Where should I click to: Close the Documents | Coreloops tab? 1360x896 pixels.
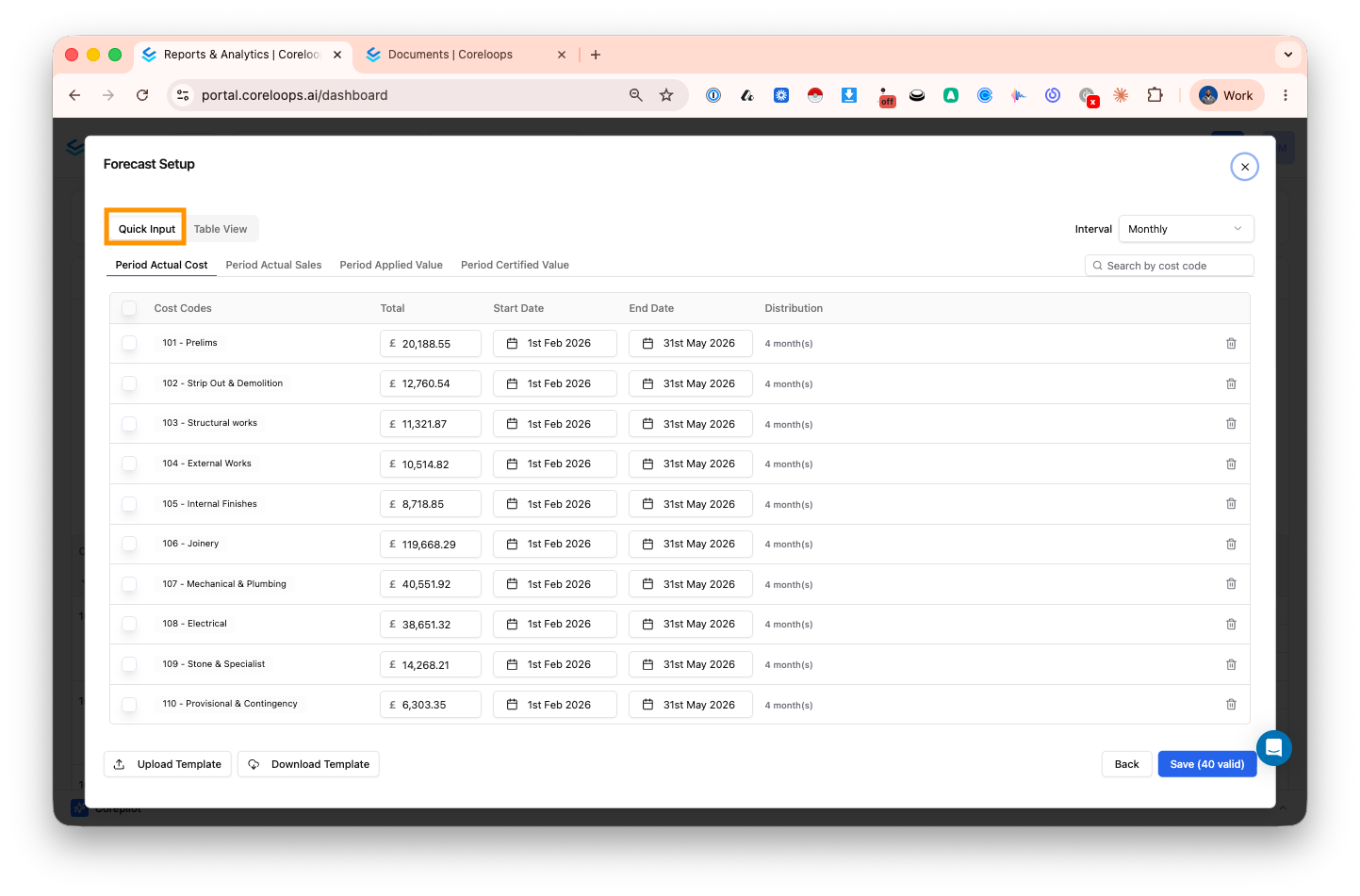(562, 55)
